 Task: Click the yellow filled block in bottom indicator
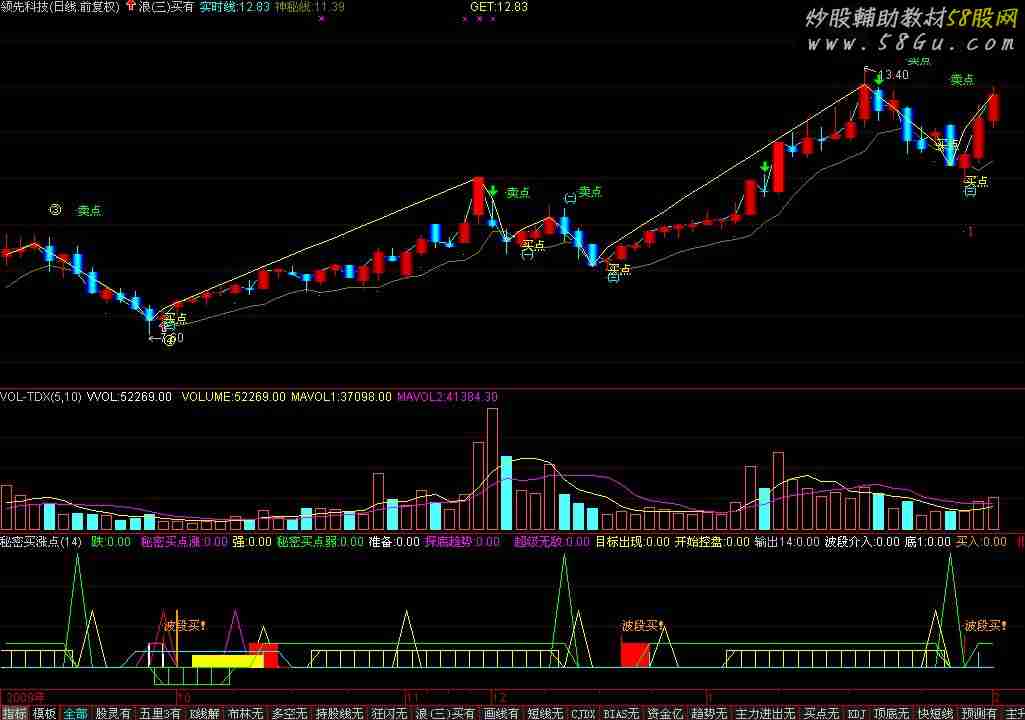tap(220, 661)
